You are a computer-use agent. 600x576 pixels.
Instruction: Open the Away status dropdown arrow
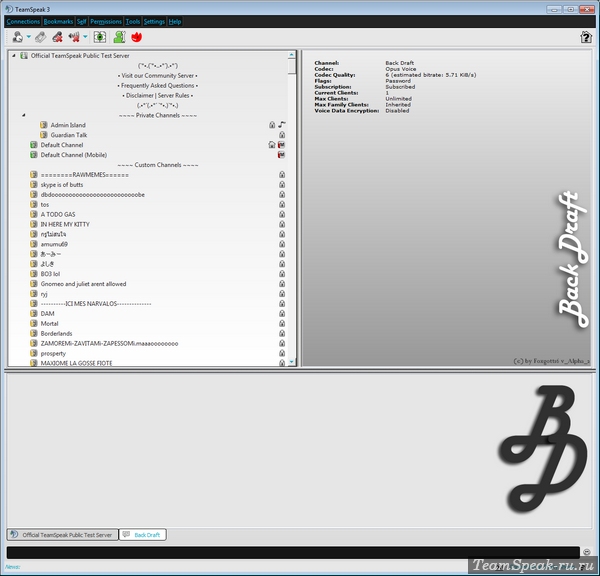point(29,37)
